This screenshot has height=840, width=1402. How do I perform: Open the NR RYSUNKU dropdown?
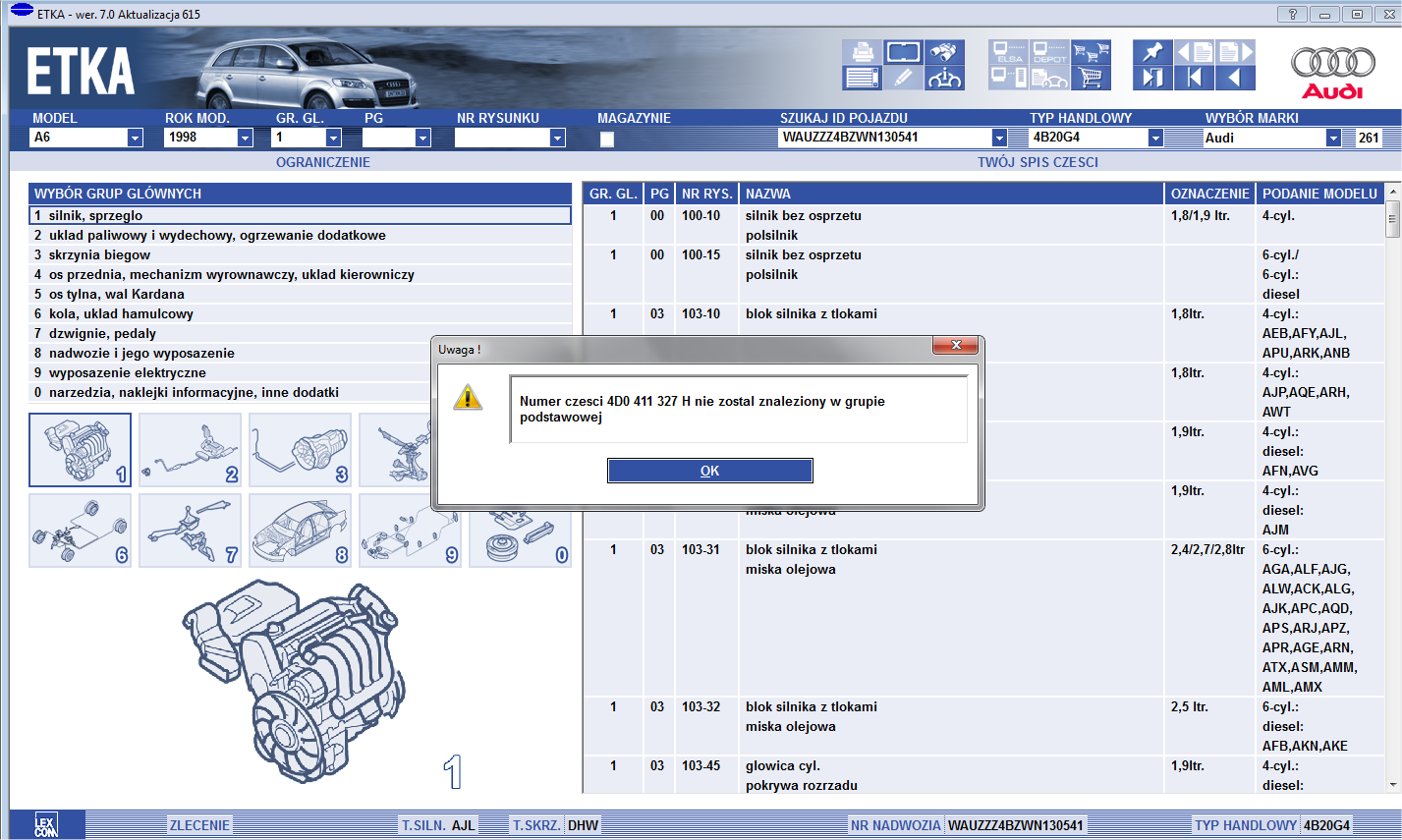pyautogui.click(x=557, y=138)
